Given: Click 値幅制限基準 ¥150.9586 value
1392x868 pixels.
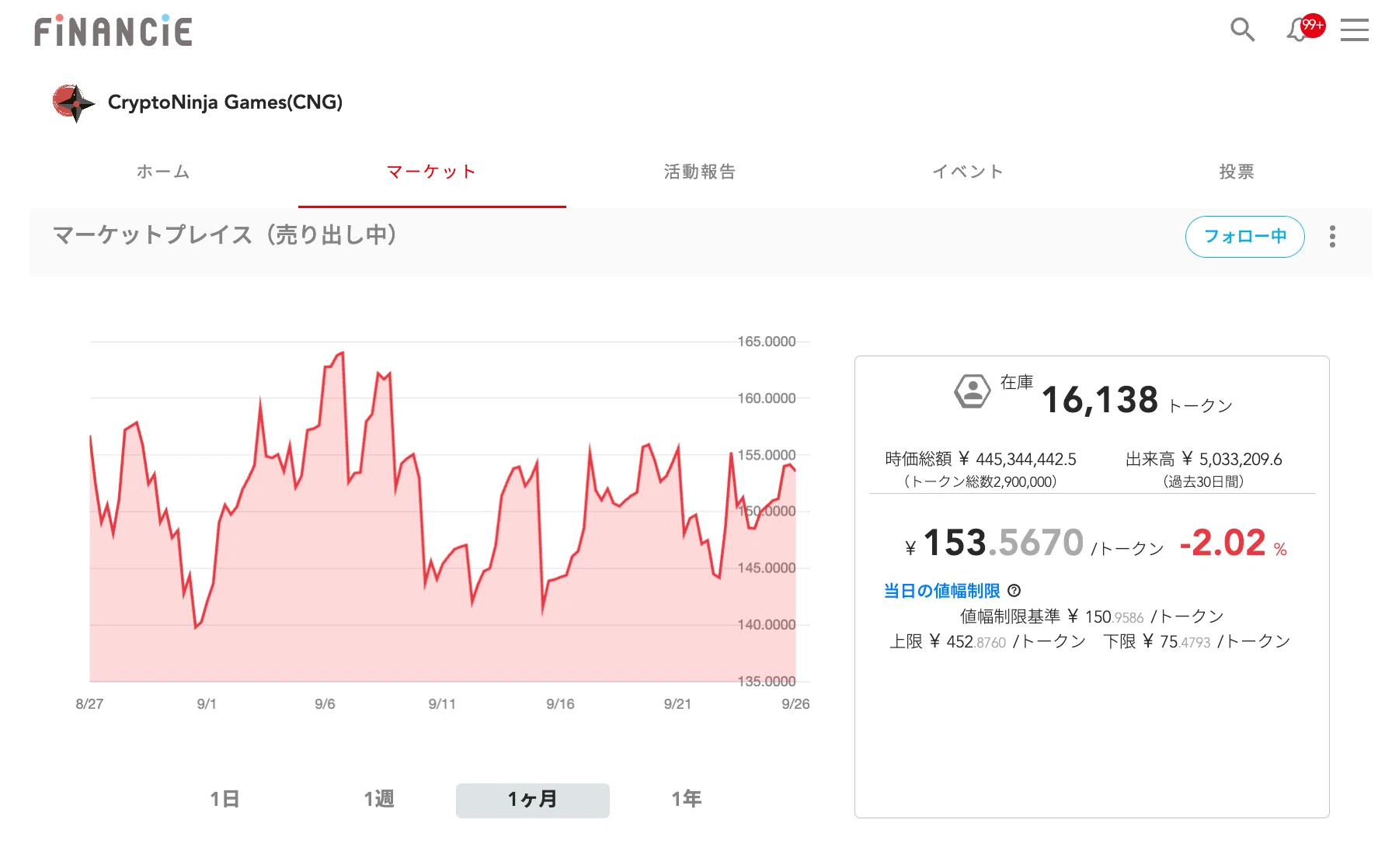Looking at the screenshot, I should (x=1091, y=616).
